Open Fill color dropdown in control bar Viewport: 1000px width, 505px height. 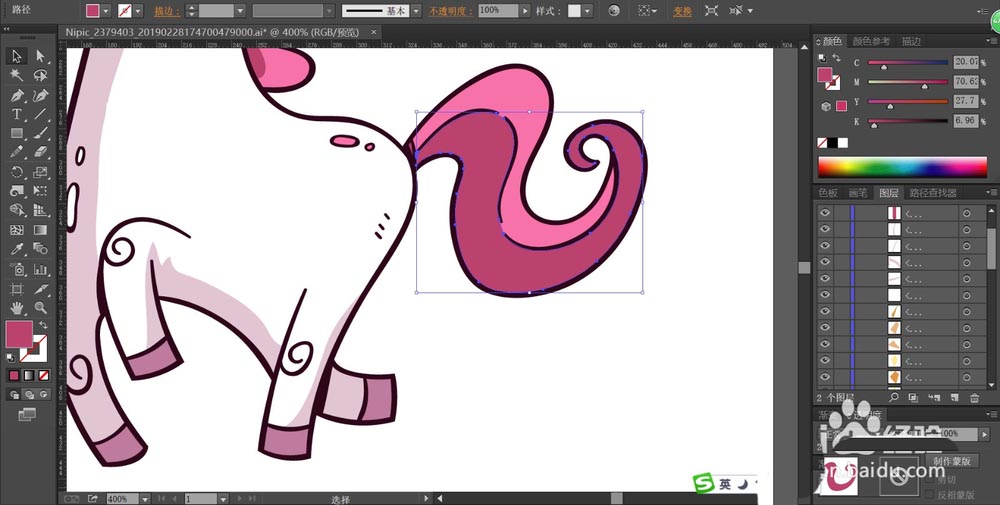pos(106,11)
